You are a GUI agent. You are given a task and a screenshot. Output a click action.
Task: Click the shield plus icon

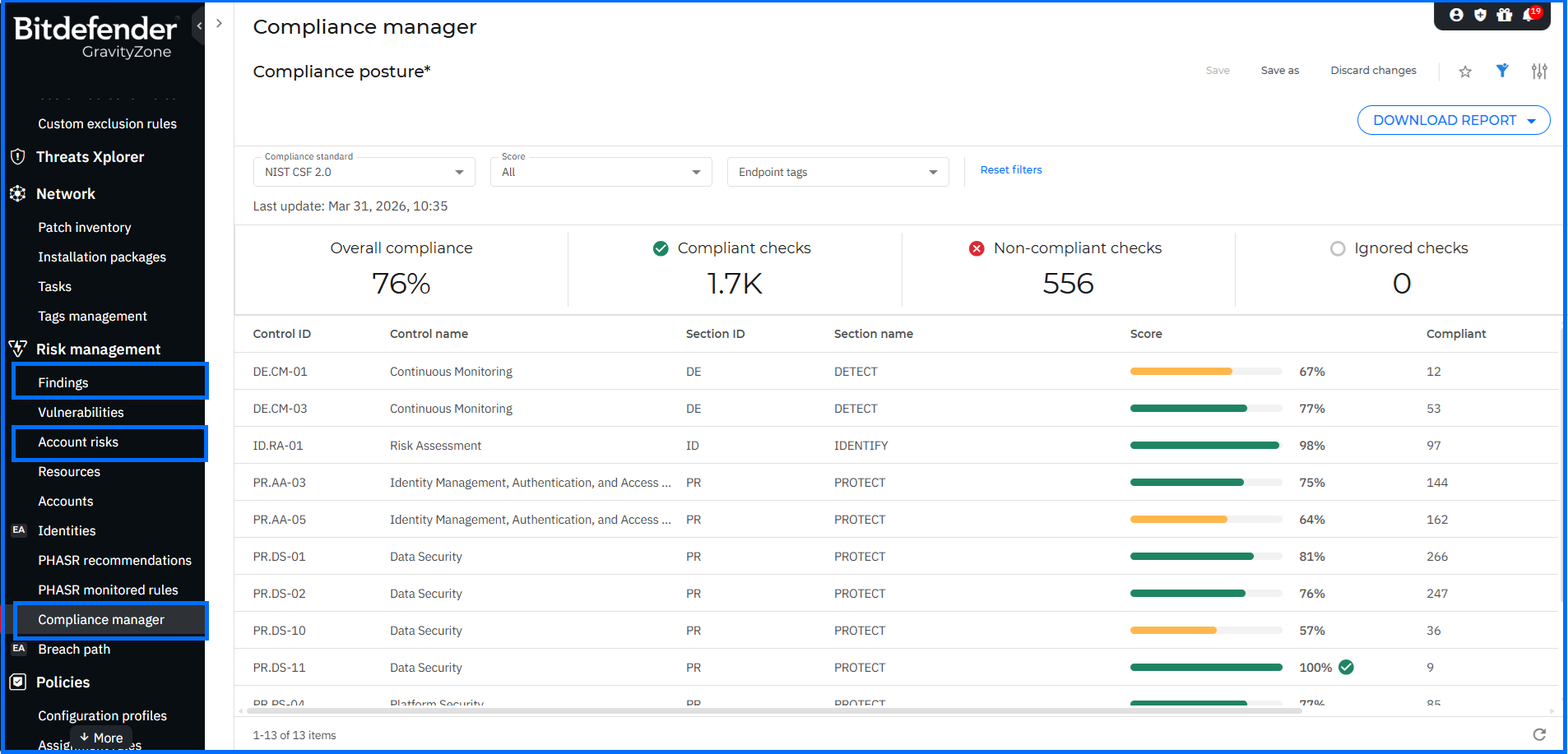click(x=1480, y=15)
